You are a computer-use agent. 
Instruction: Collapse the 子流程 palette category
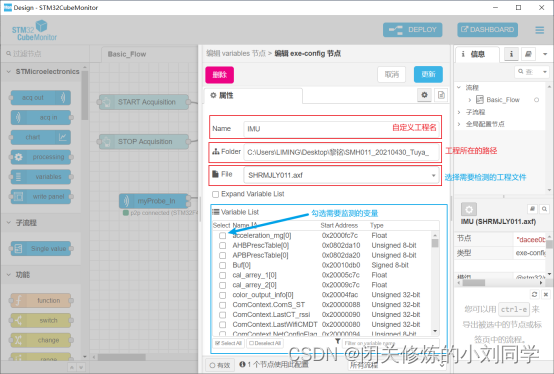[8, 222]
